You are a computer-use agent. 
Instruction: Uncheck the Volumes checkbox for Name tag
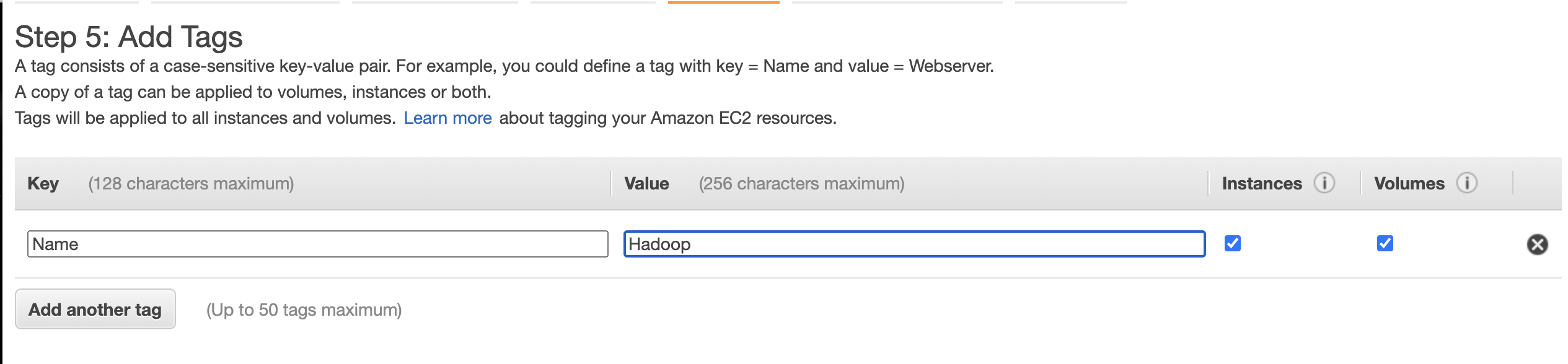pyautogui.click(x=1385, y=243)
